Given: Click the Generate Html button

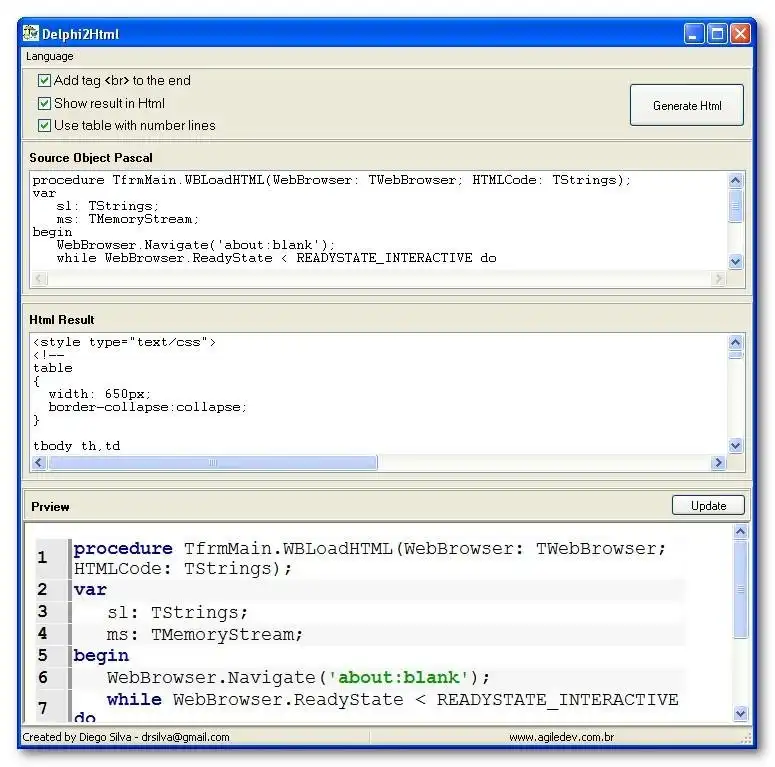Looking at the screenshot, I should [x=687, y=105].
